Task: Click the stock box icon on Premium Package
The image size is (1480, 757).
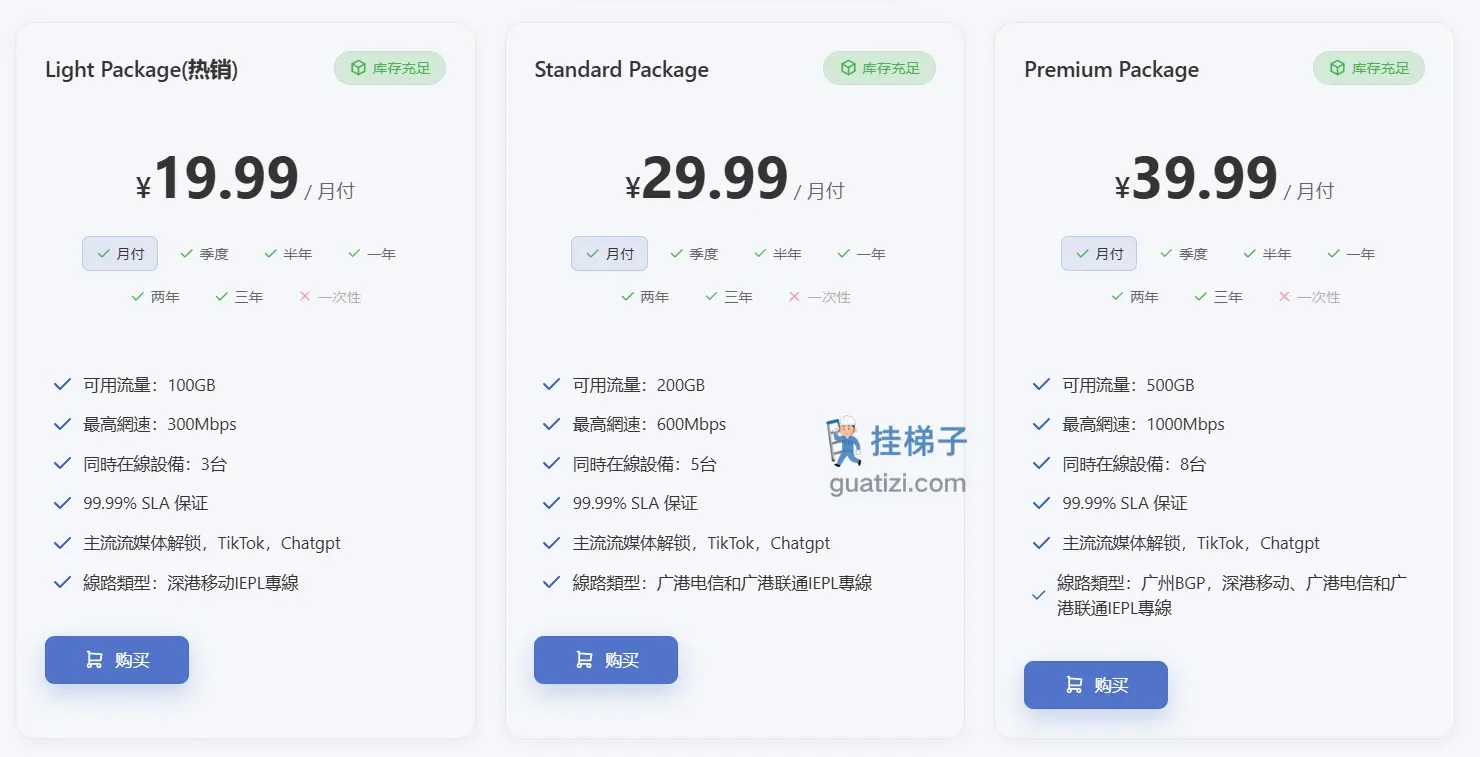Action: [x=1337, y=69]
